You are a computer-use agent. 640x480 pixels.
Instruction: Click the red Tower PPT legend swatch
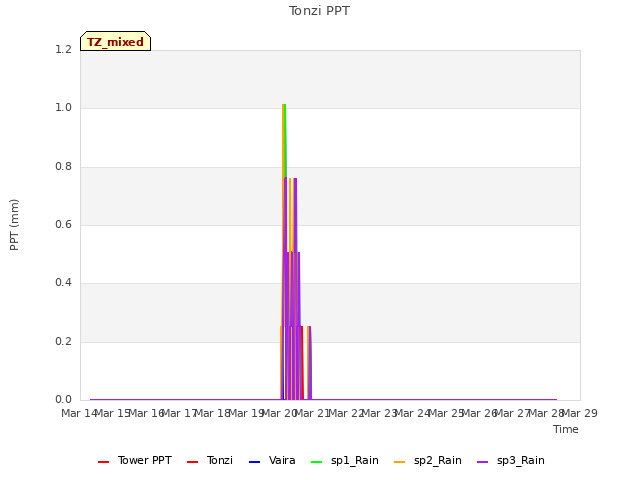pos(104,462)
